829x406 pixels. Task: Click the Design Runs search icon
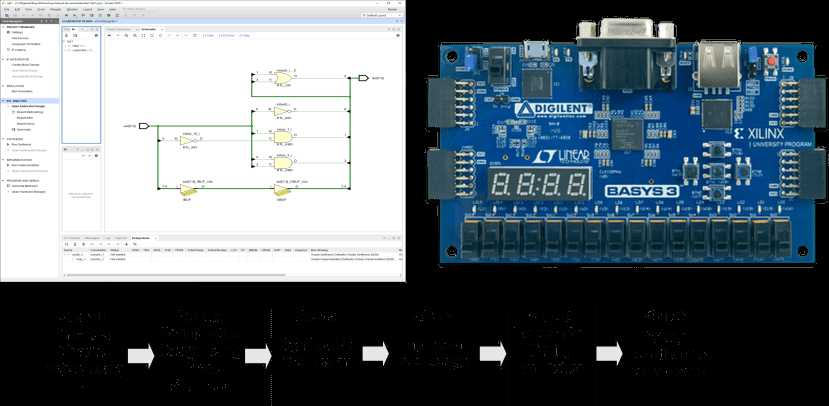(67, 244)
